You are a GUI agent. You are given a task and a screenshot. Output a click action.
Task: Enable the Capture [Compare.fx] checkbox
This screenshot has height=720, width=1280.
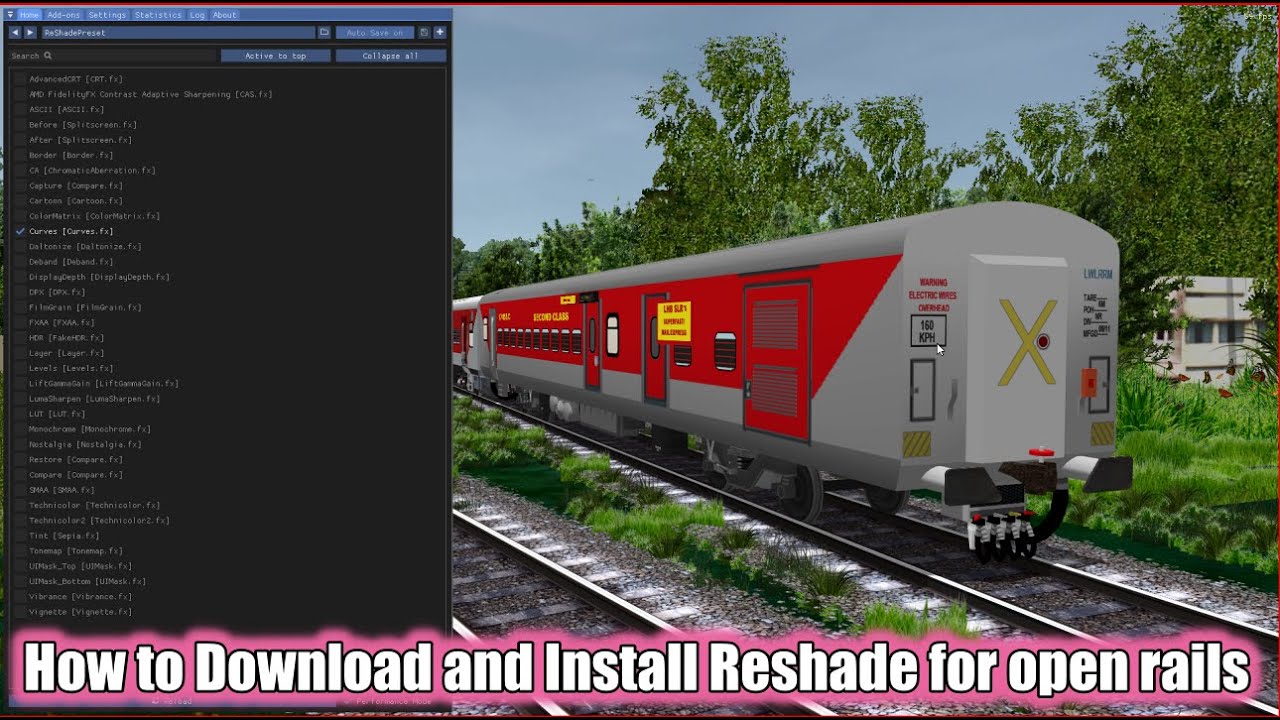click(19, 186)
